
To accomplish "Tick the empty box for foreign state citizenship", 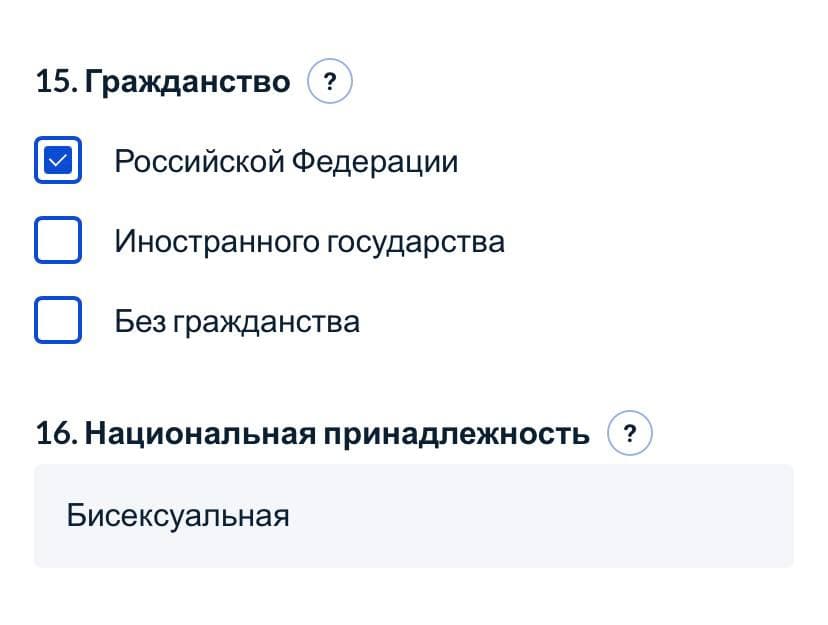I will [x=58, y=241].
